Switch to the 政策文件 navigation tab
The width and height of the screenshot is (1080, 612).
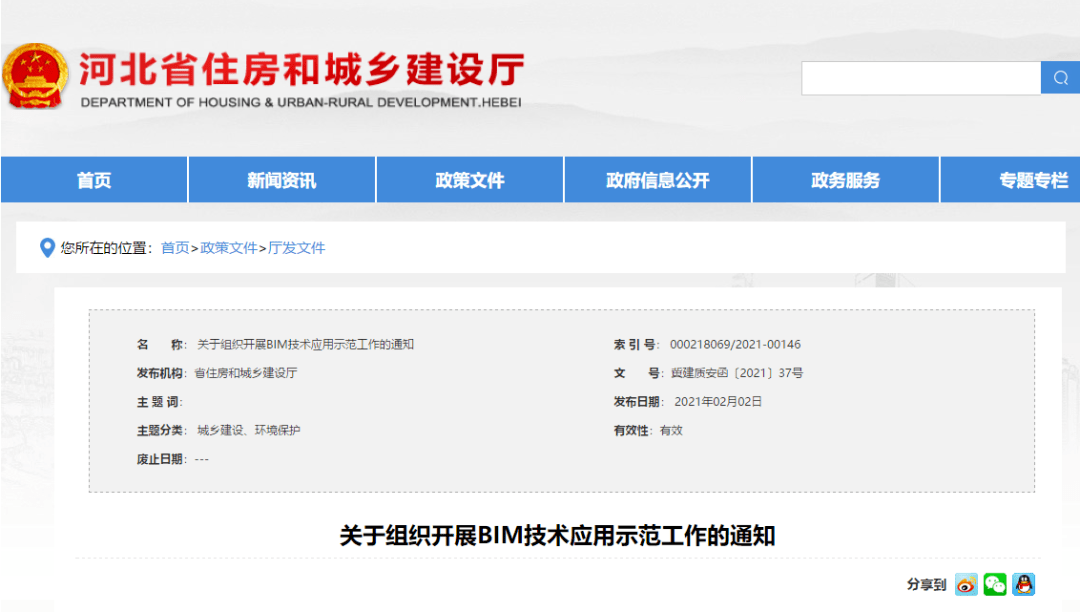tap(469, 180)
